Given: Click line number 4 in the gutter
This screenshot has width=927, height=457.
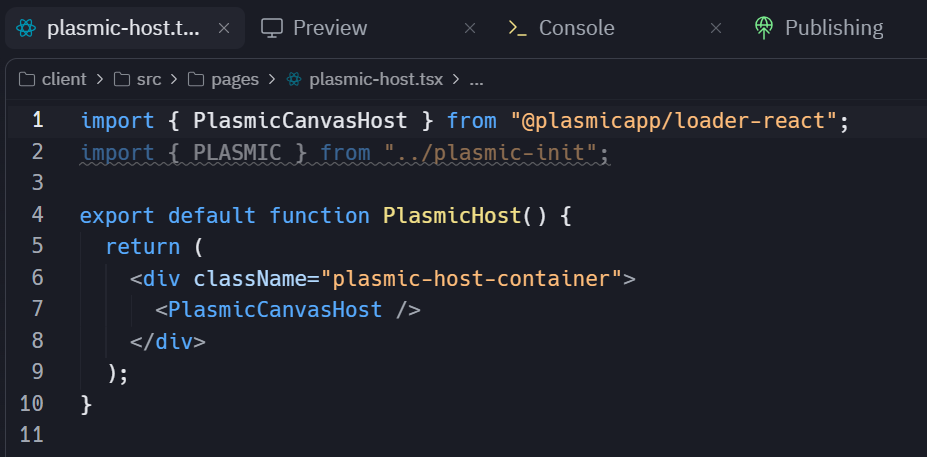Looking at the screenshot, I should 37,215.
